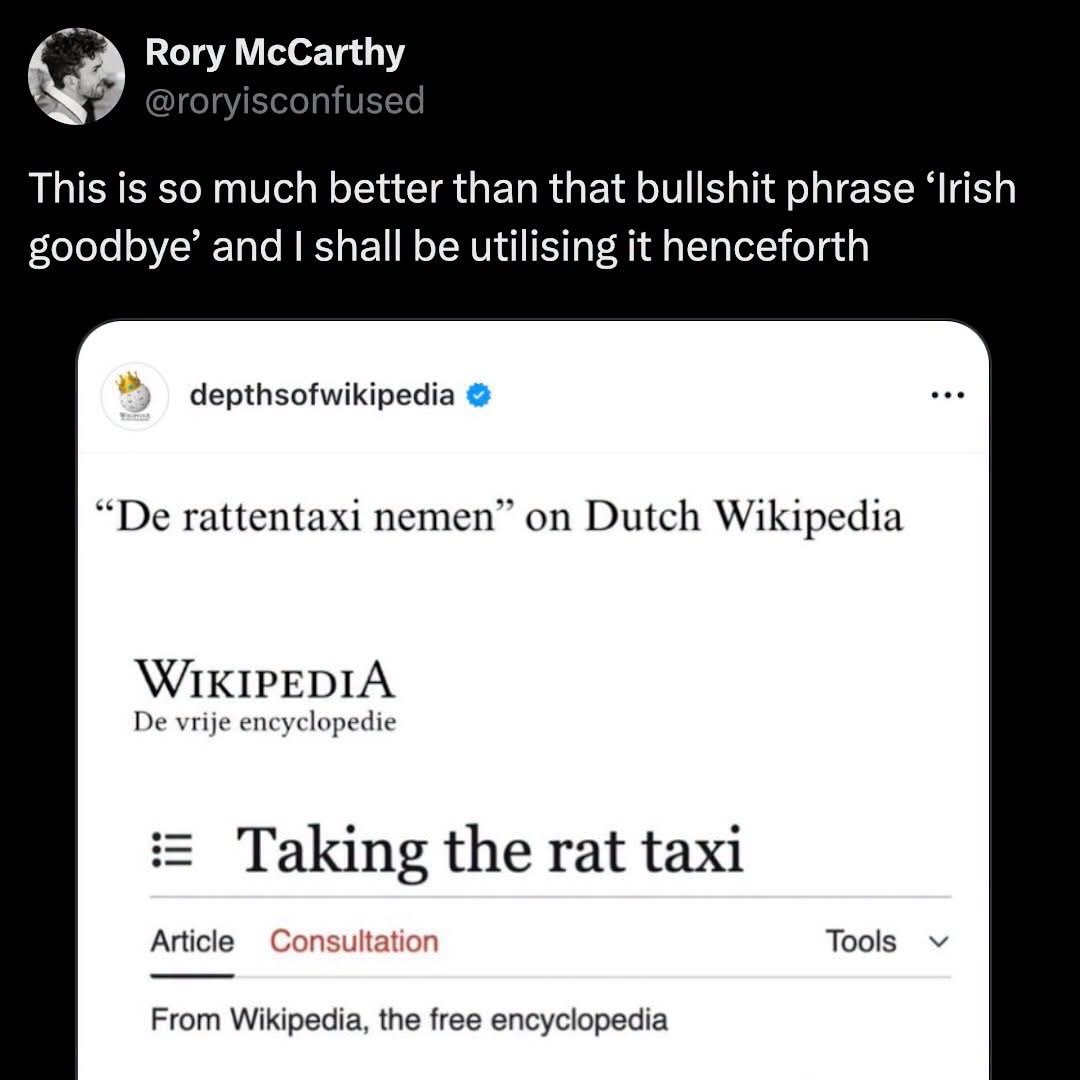Click the Rory McCarthy display name
Viewport: 1080px width, 1080px height.
click(x=275, y=53)
